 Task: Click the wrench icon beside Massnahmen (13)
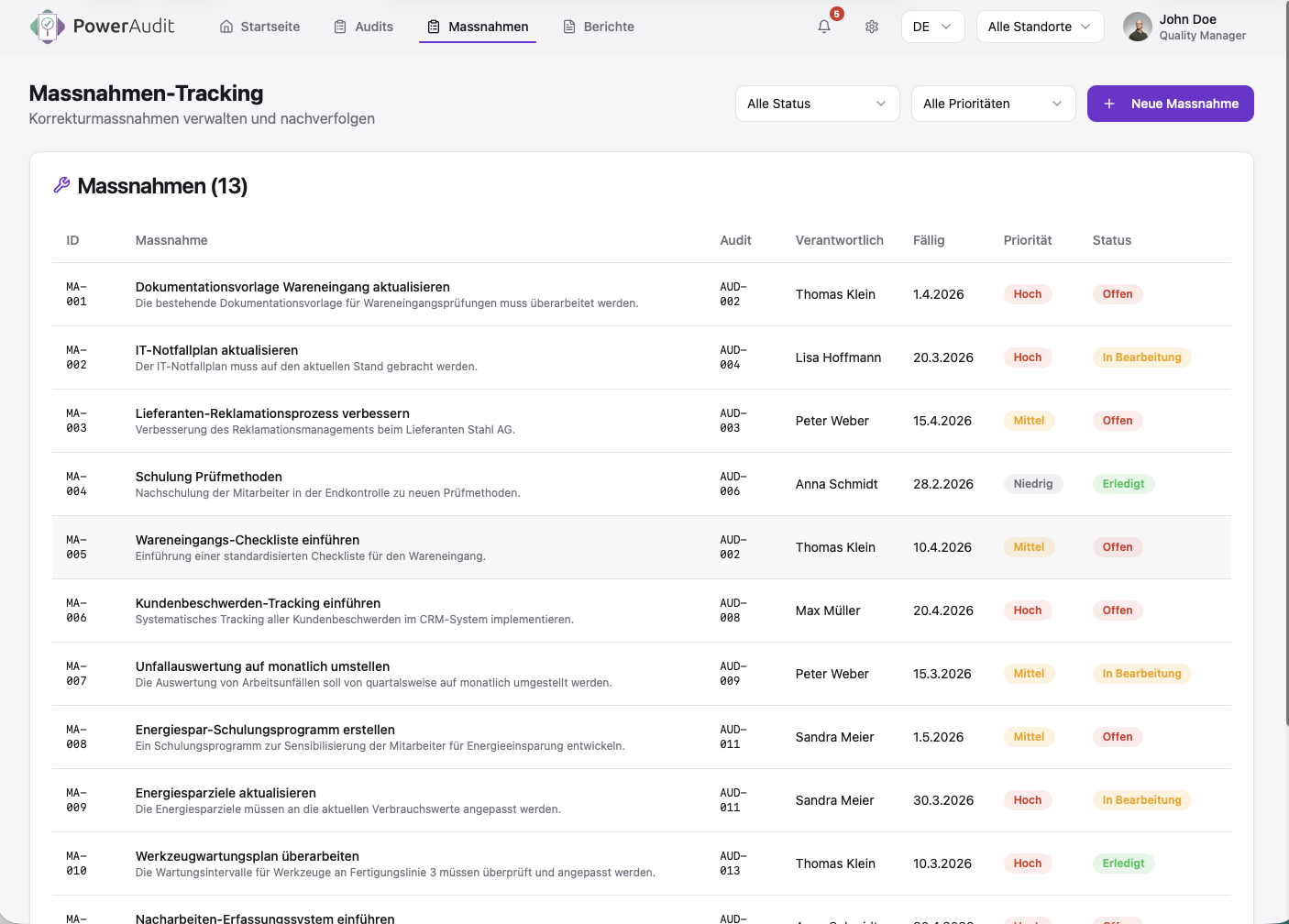(61, 185)
